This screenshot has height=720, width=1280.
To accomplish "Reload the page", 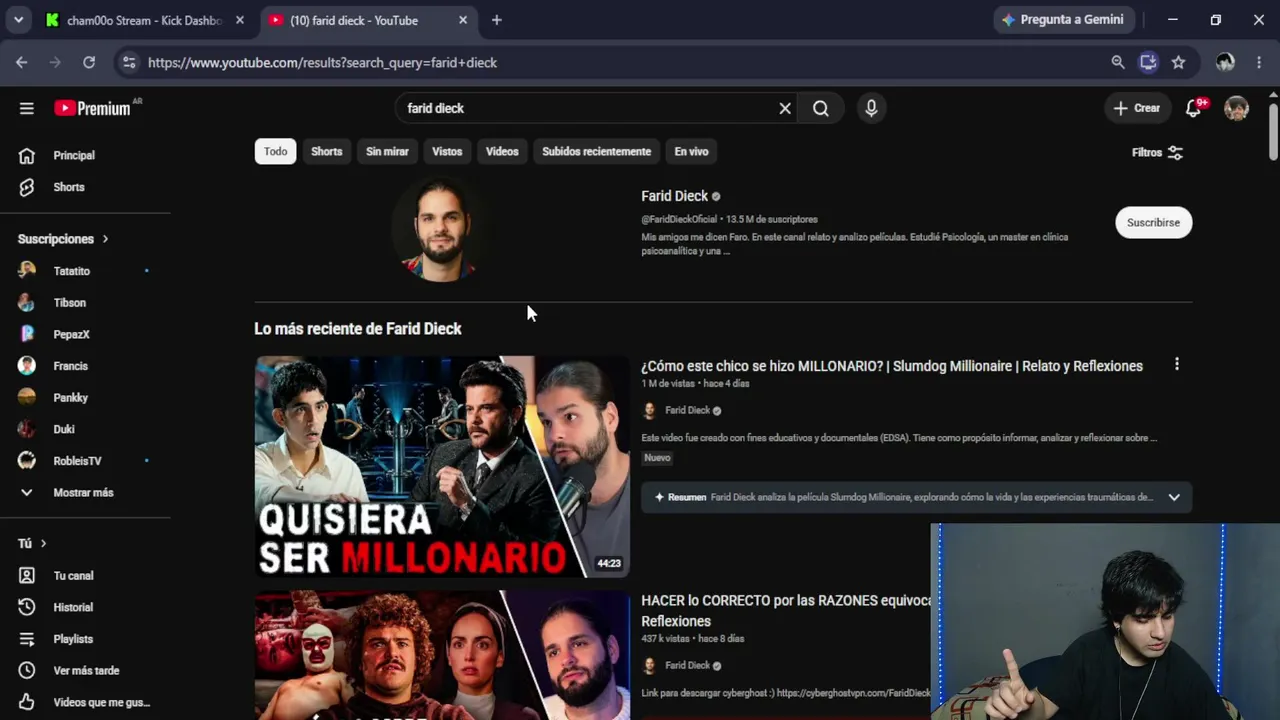I will click(89, 62).
